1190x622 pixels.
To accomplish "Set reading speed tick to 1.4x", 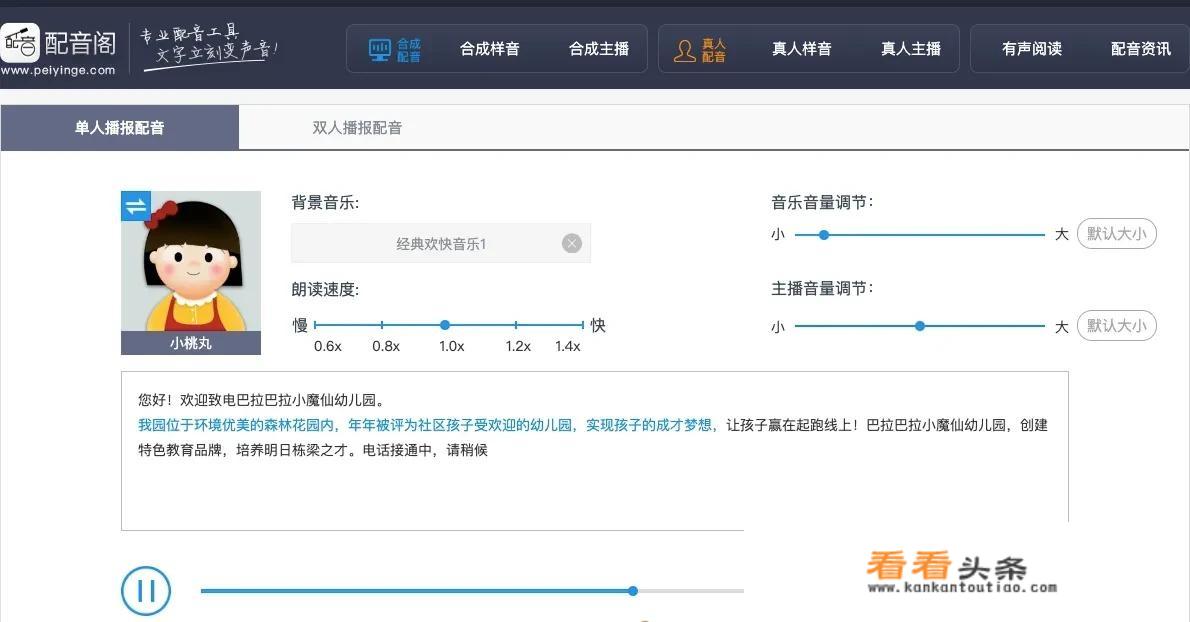I will [x=582, y=325].
